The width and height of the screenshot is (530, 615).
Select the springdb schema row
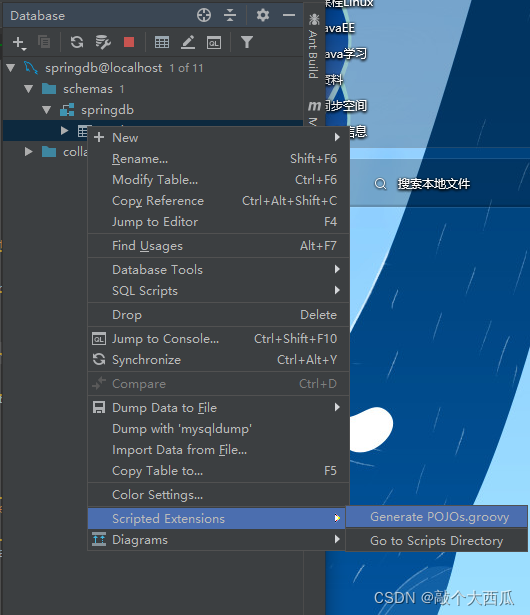pyautogui.click(x=153, y=110)
